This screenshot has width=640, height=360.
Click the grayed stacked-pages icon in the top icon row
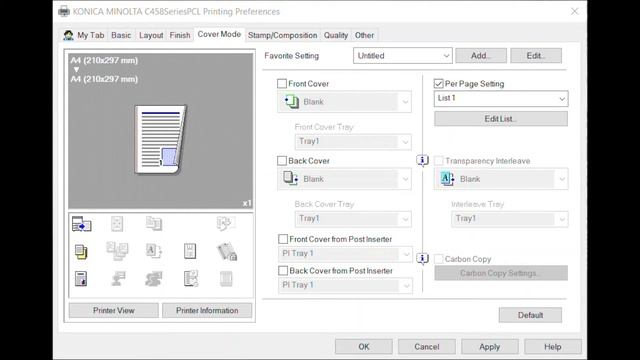(x=154, y=223)
